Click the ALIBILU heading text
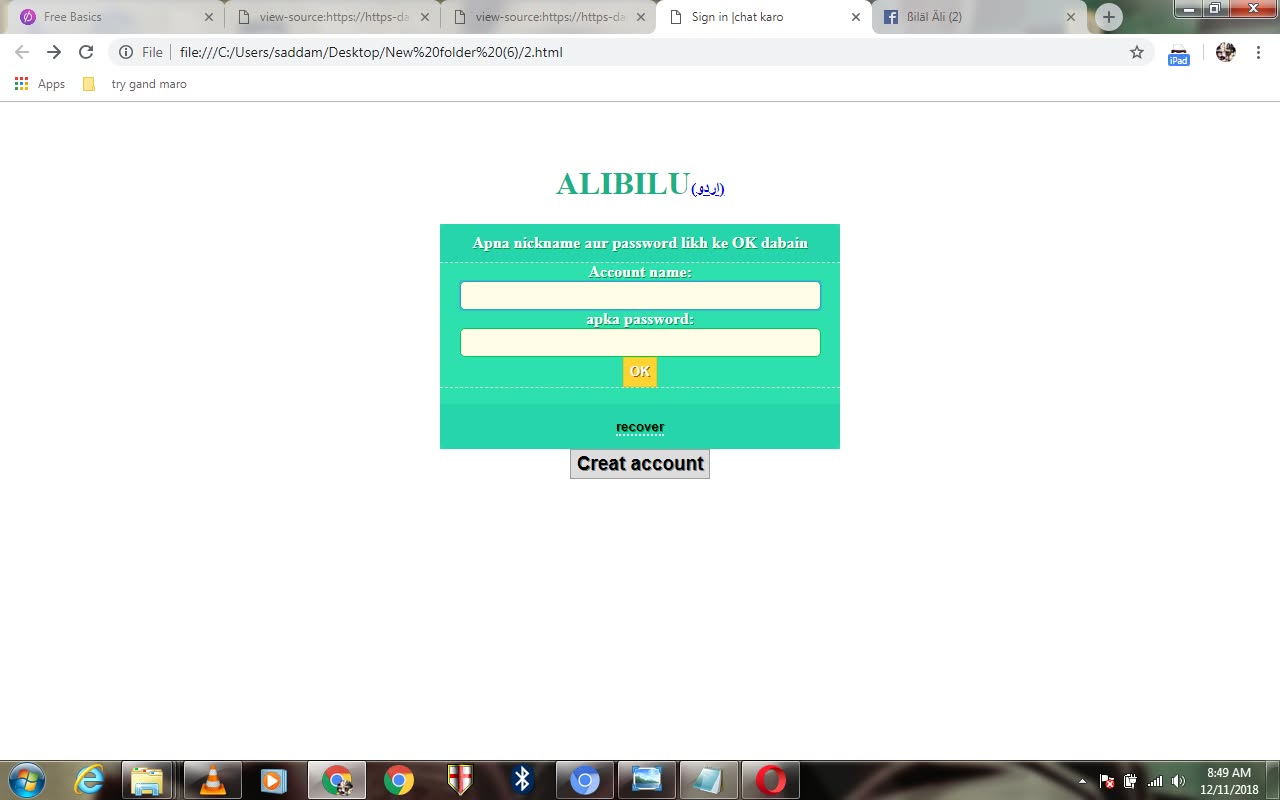Screen dimensions: 1280x800 tap(623, 184)
